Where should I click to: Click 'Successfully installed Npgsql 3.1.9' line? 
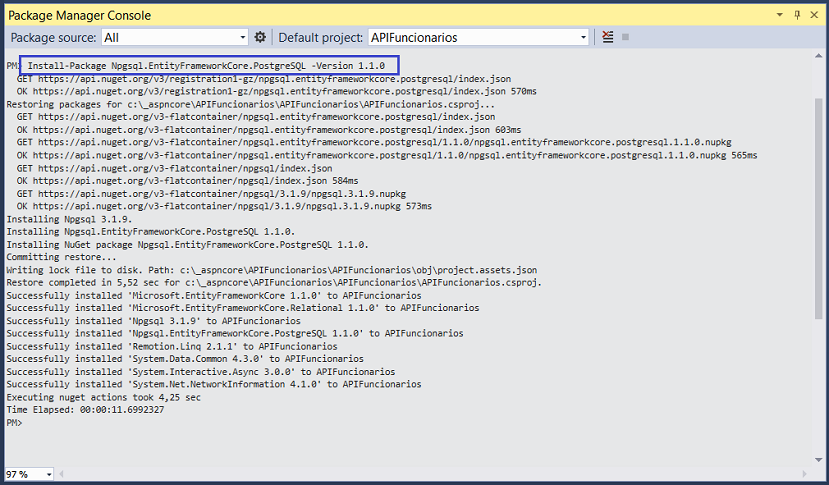[x=153, y=321]
